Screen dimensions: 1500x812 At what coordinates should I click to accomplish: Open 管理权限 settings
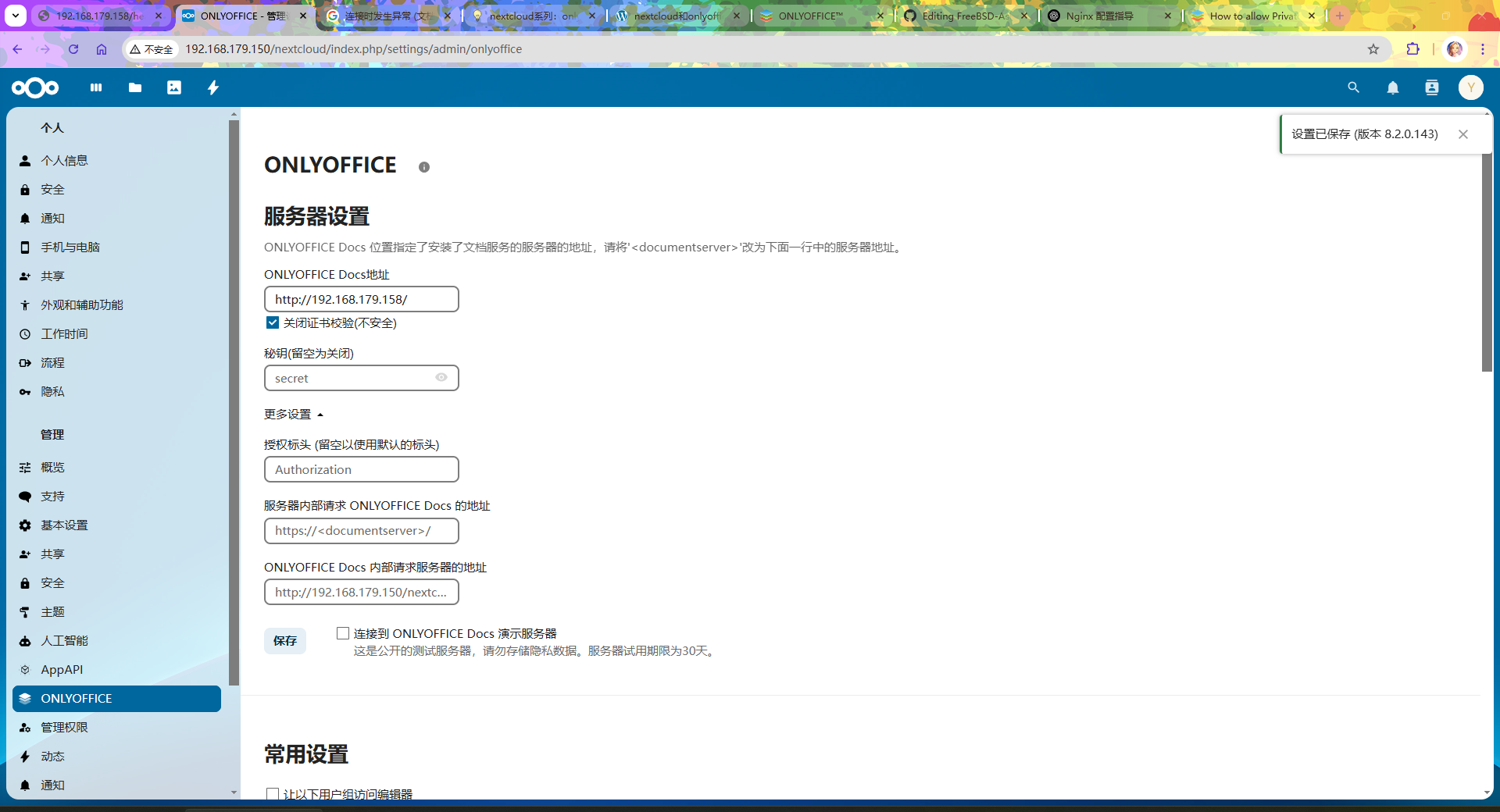pyautogui.click(x=116, y=728)
